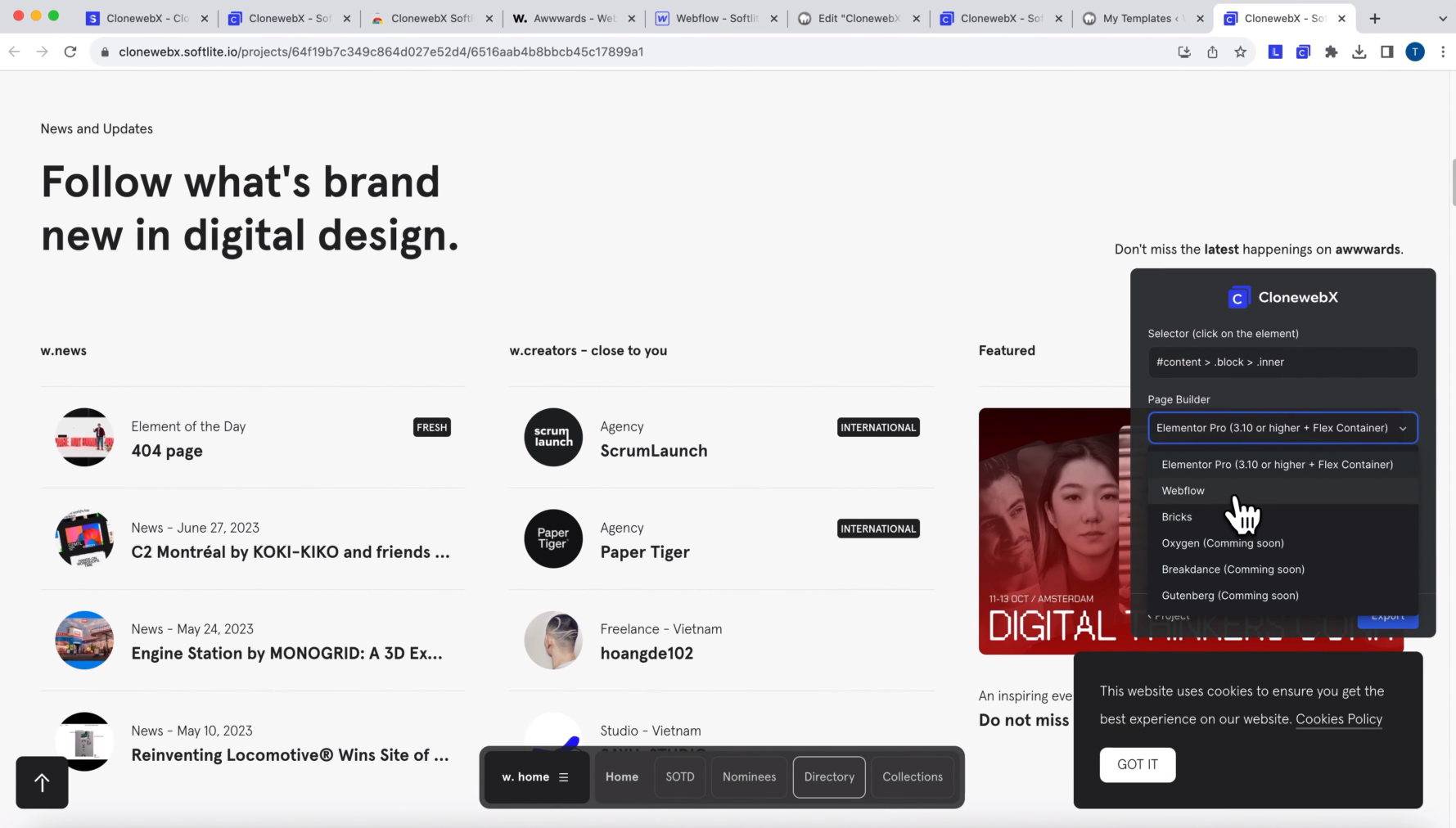1456x828 pixels.
Task: Select Elementor Pro option in dropdown list
Action: coord(1282,464)
